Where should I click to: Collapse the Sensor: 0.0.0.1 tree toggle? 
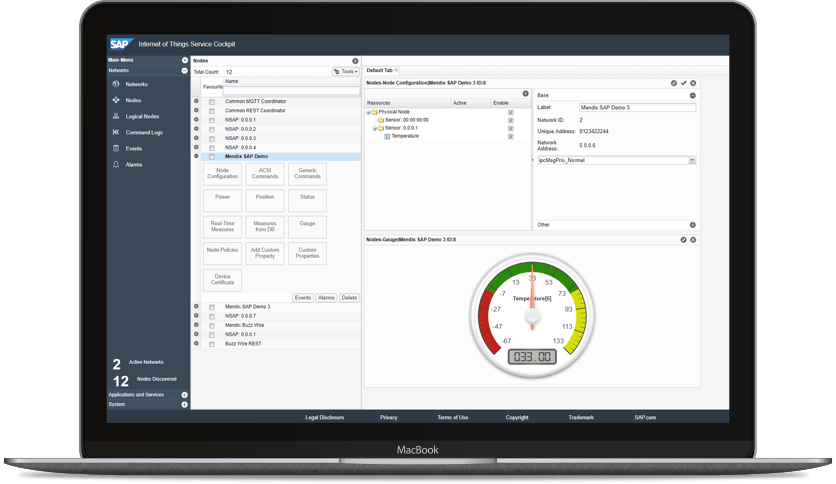tap(374, 128)
